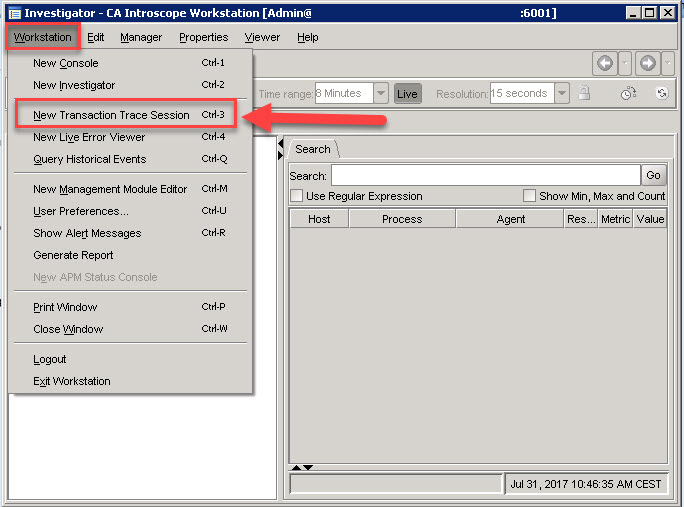The height and width of the screenshot is (507, 684).
Task: Maximize the Investigator window
Action: 650,13
